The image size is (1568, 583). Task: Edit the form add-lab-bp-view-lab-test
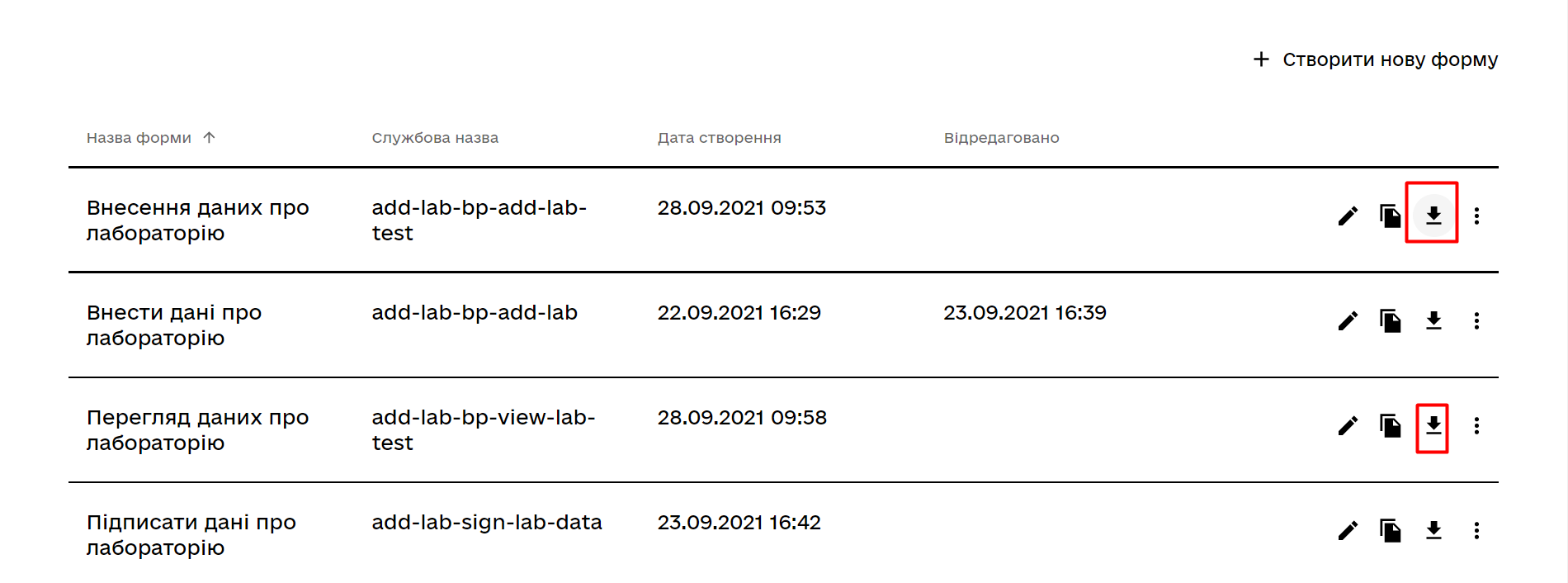click(x=1348, y=426)
